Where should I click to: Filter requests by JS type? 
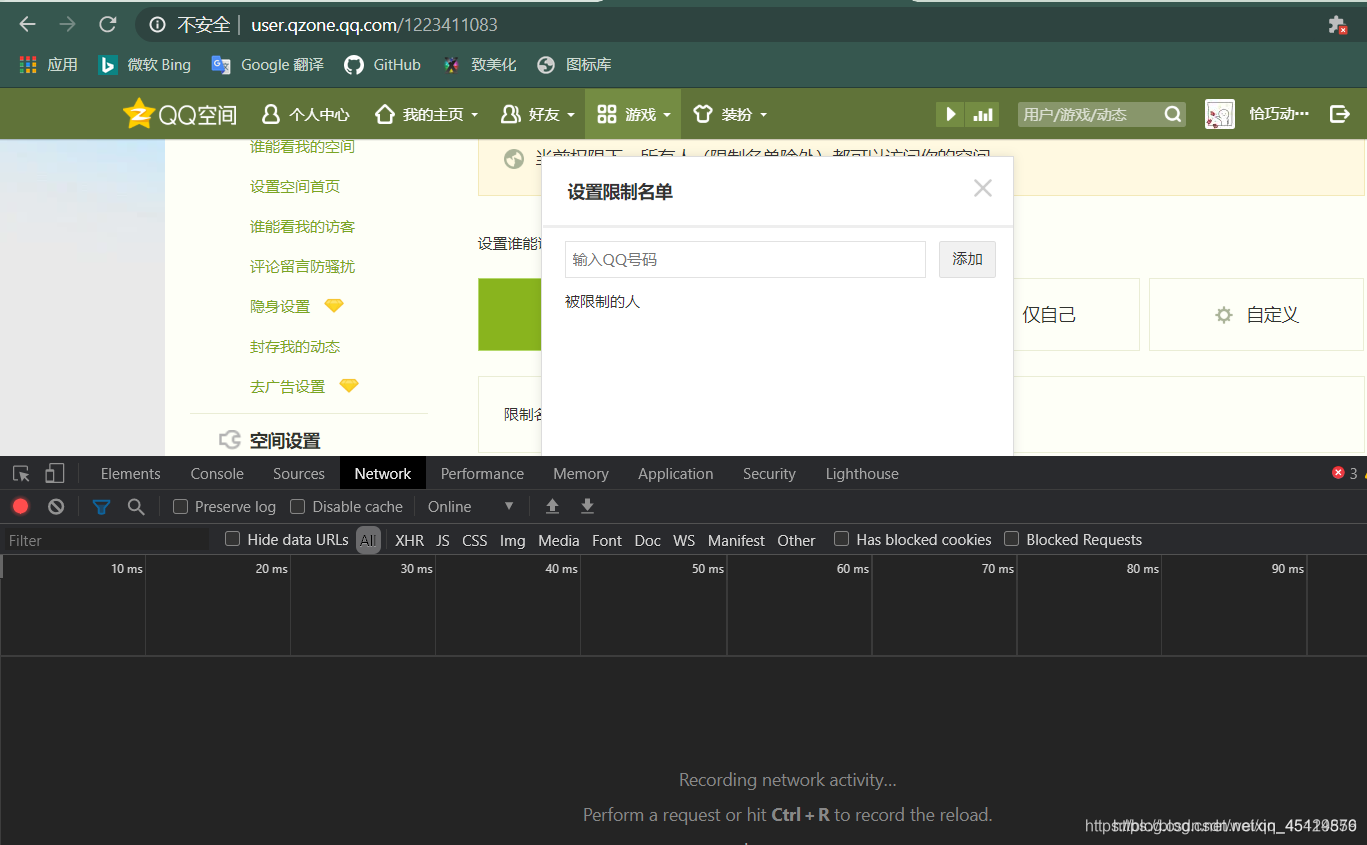443,540
